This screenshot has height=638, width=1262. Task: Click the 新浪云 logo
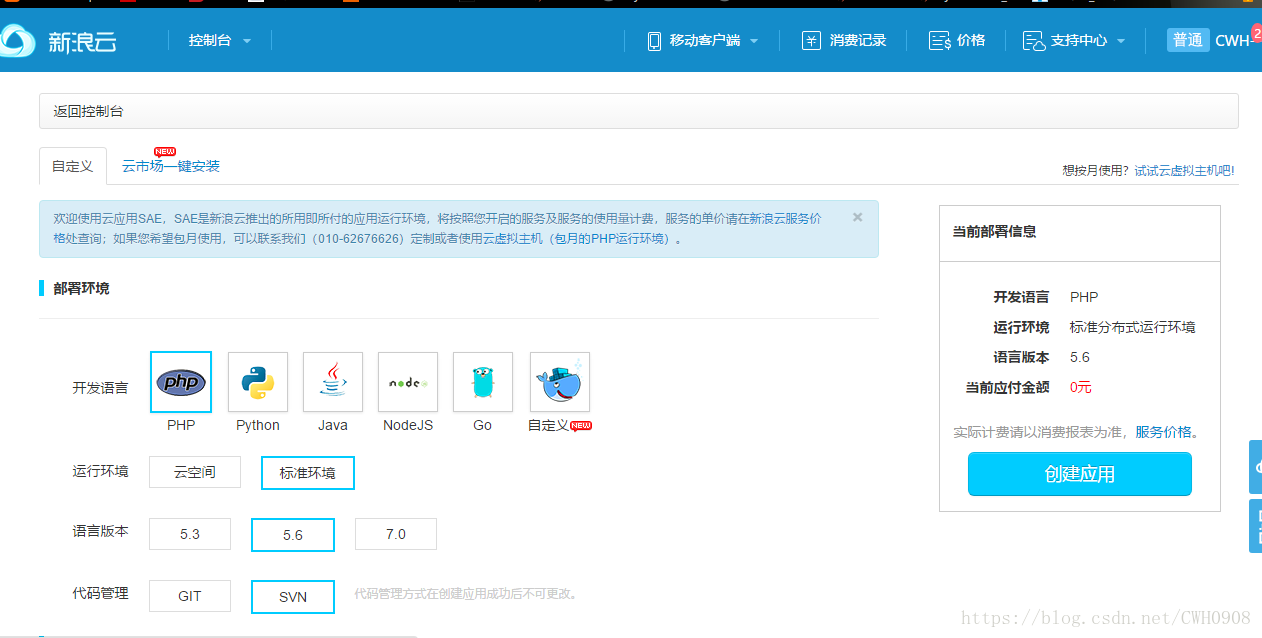pos(59,41)
